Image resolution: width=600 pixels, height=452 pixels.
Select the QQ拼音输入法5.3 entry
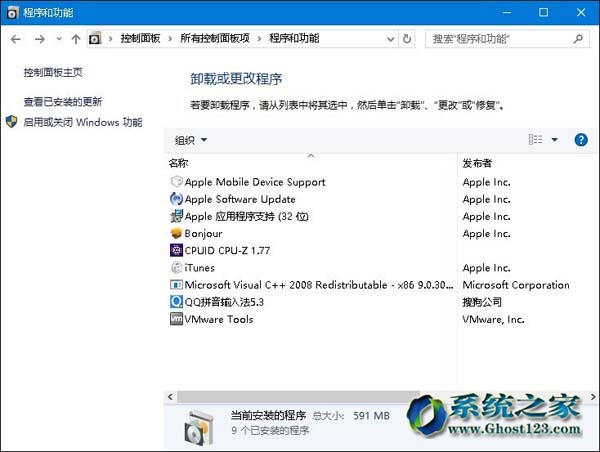pyautogui.click(x=224, y=302)
